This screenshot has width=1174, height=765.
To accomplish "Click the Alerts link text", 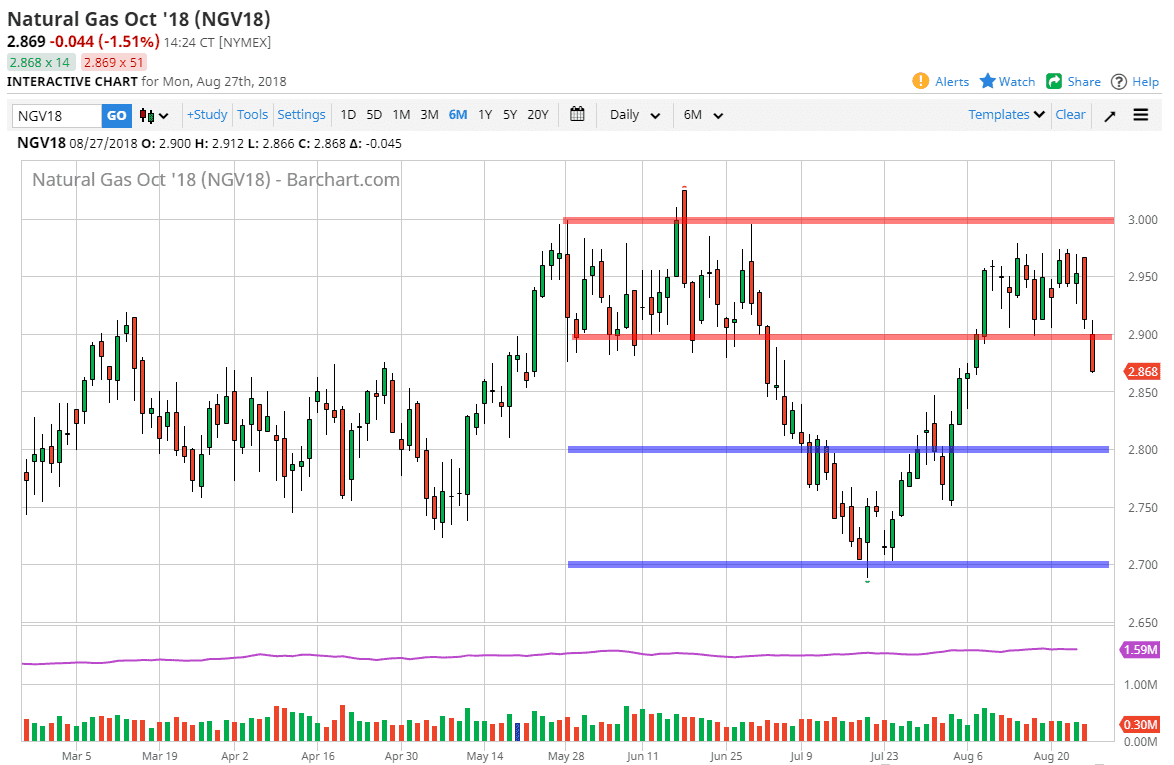I will (x=952, y=82).
